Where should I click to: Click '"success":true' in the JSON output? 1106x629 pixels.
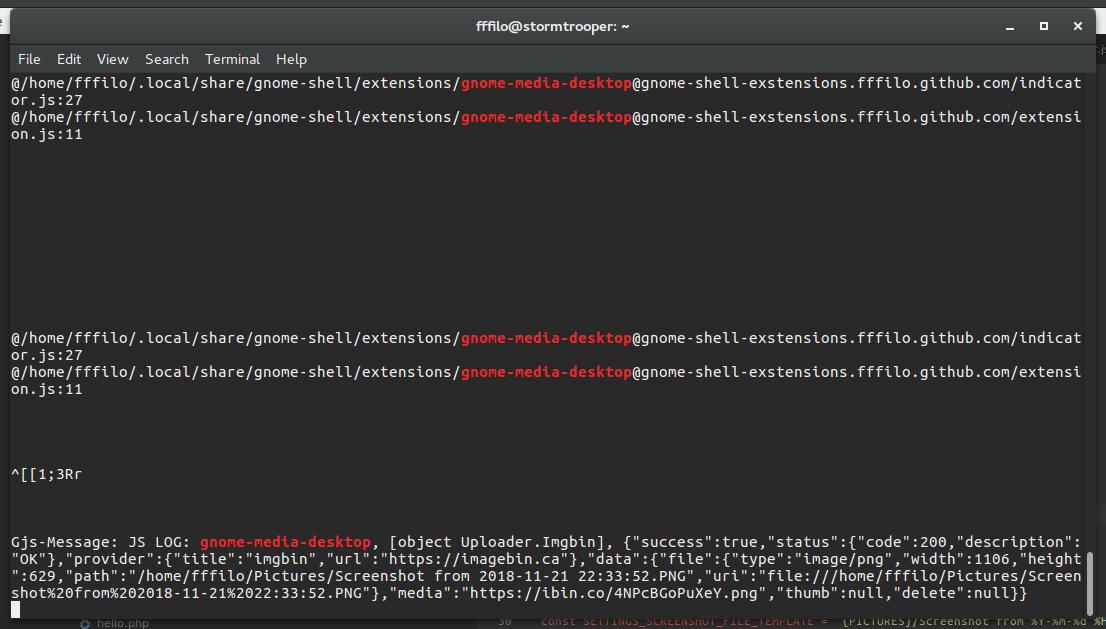point(695,542)
